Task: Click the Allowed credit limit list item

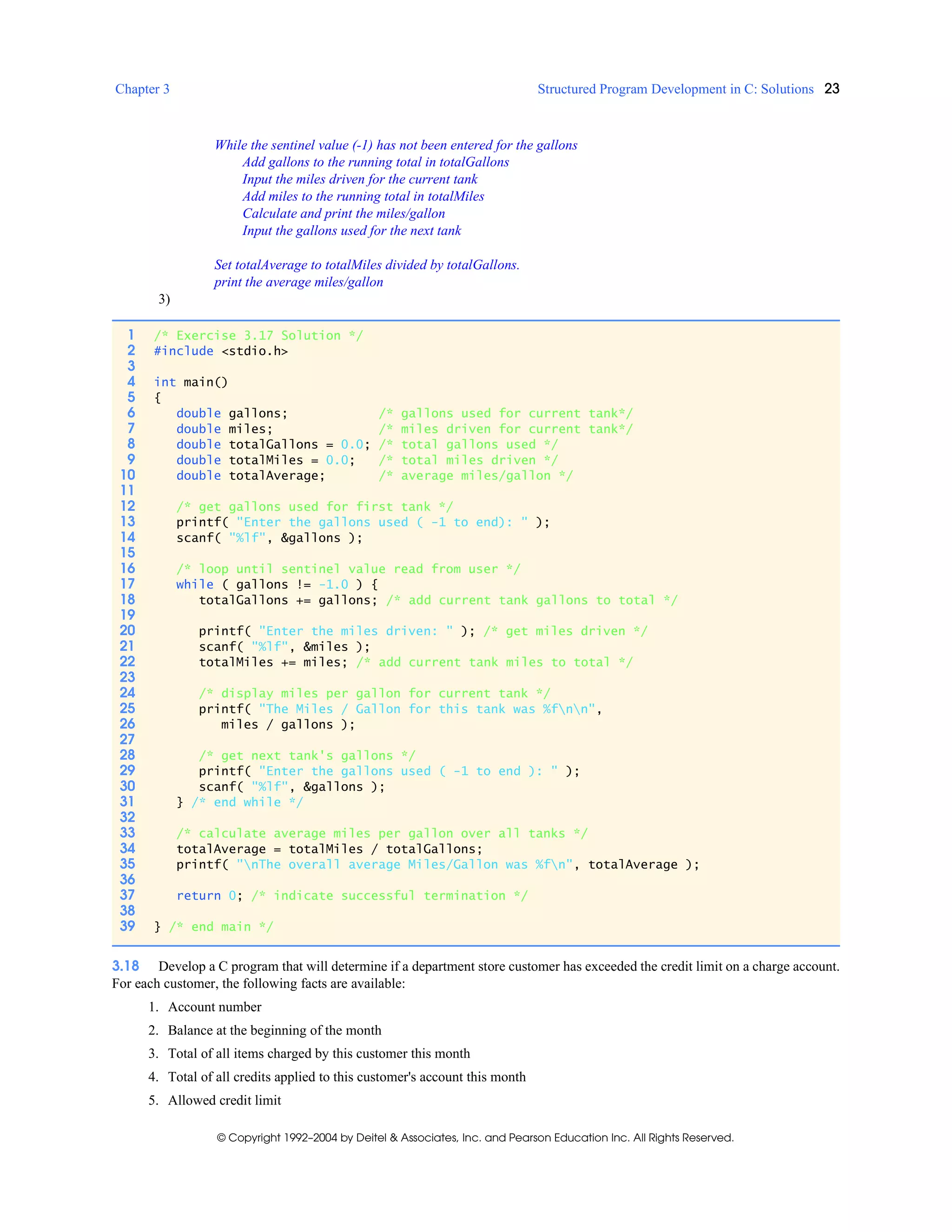Action: (224, 1100)
